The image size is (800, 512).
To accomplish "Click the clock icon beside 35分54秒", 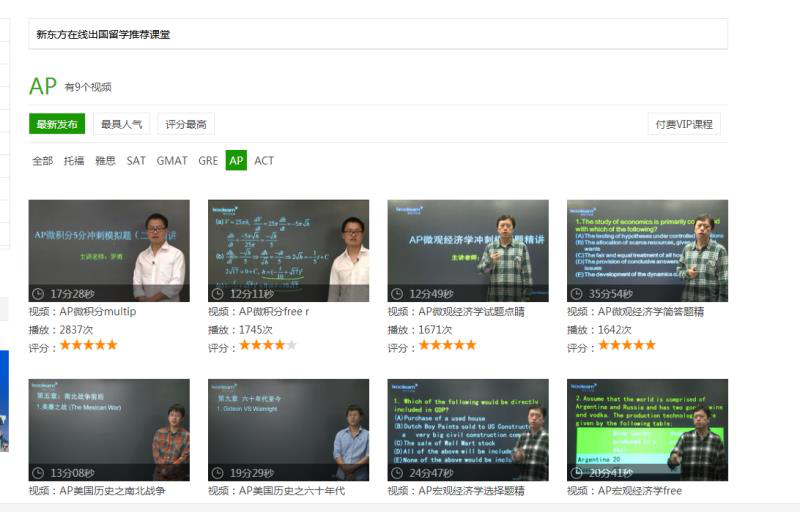I will (577, 294).
